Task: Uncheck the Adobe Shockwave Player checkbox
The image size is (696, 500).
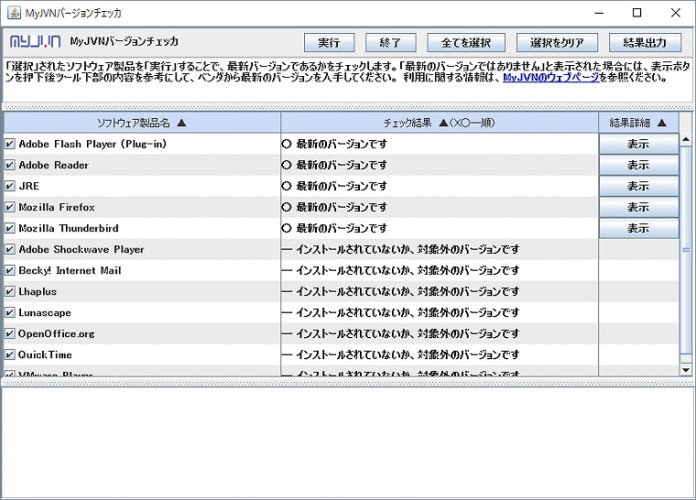Action: pyautogui.click(x=10, y=250)
